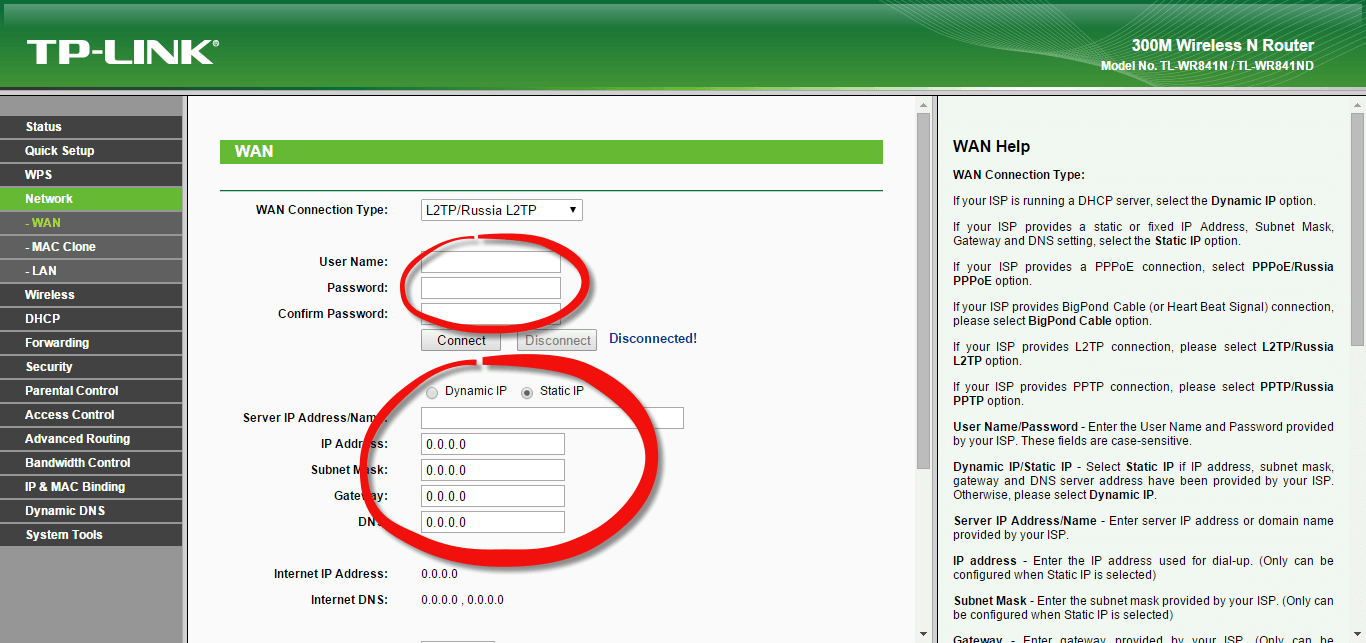Click the help panel scrollbar thumb
This screenshot has height=643, width=1366.
tap(1357, 229)
